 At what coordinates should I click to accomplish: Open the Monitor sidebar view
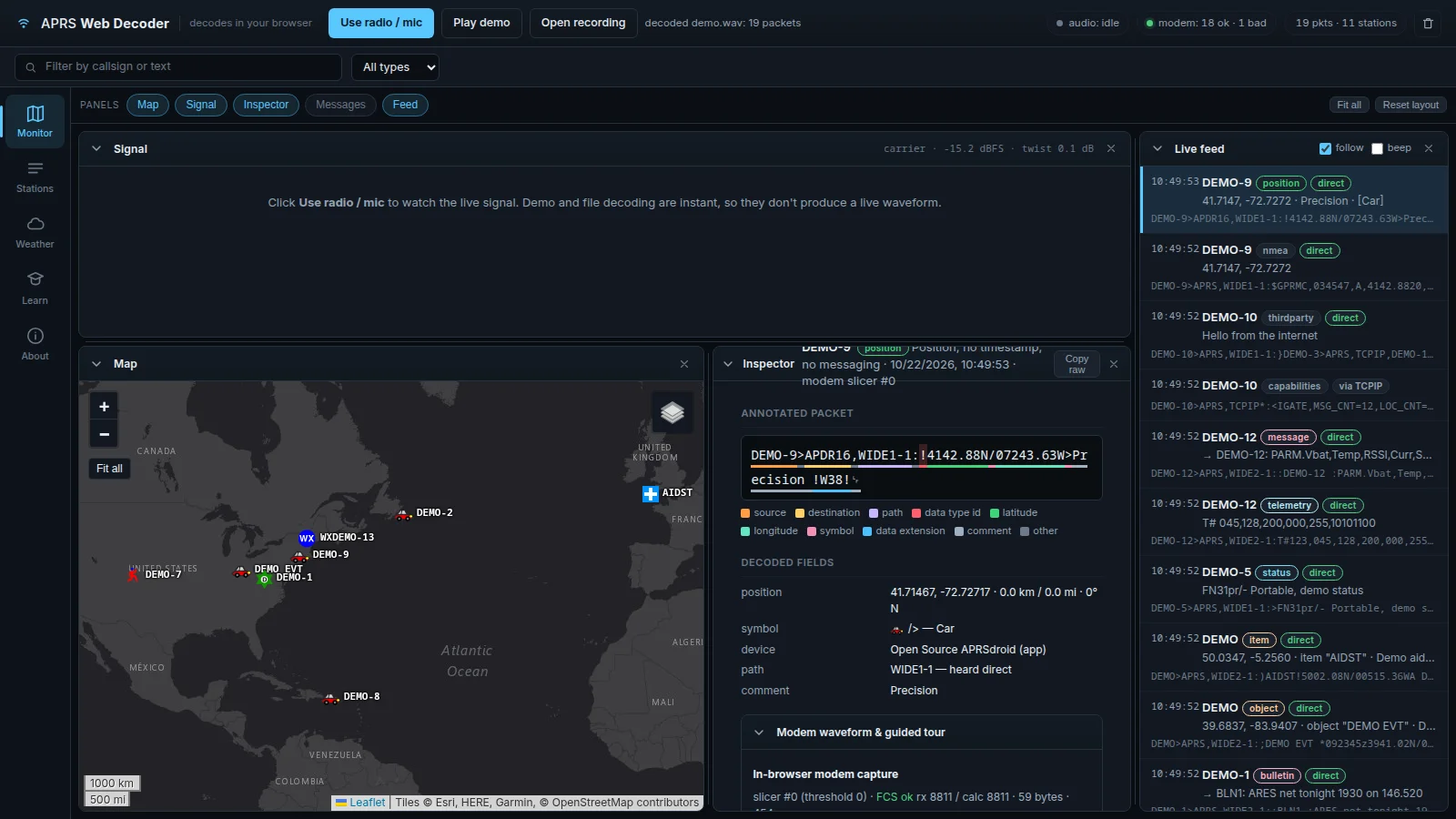pos(35,122)
